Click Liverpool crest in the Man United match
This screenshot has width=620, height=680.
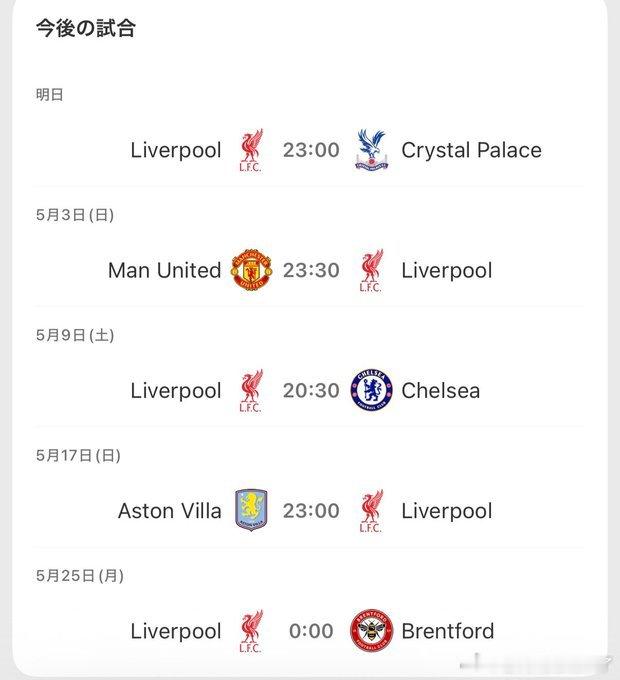(x=371, y=270)
